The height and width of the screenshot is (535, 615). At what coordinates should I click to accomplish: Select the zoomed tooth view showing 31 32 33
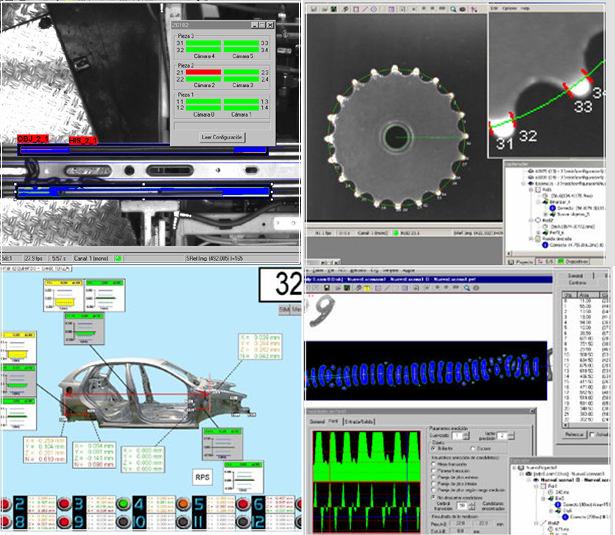[546, 85]
